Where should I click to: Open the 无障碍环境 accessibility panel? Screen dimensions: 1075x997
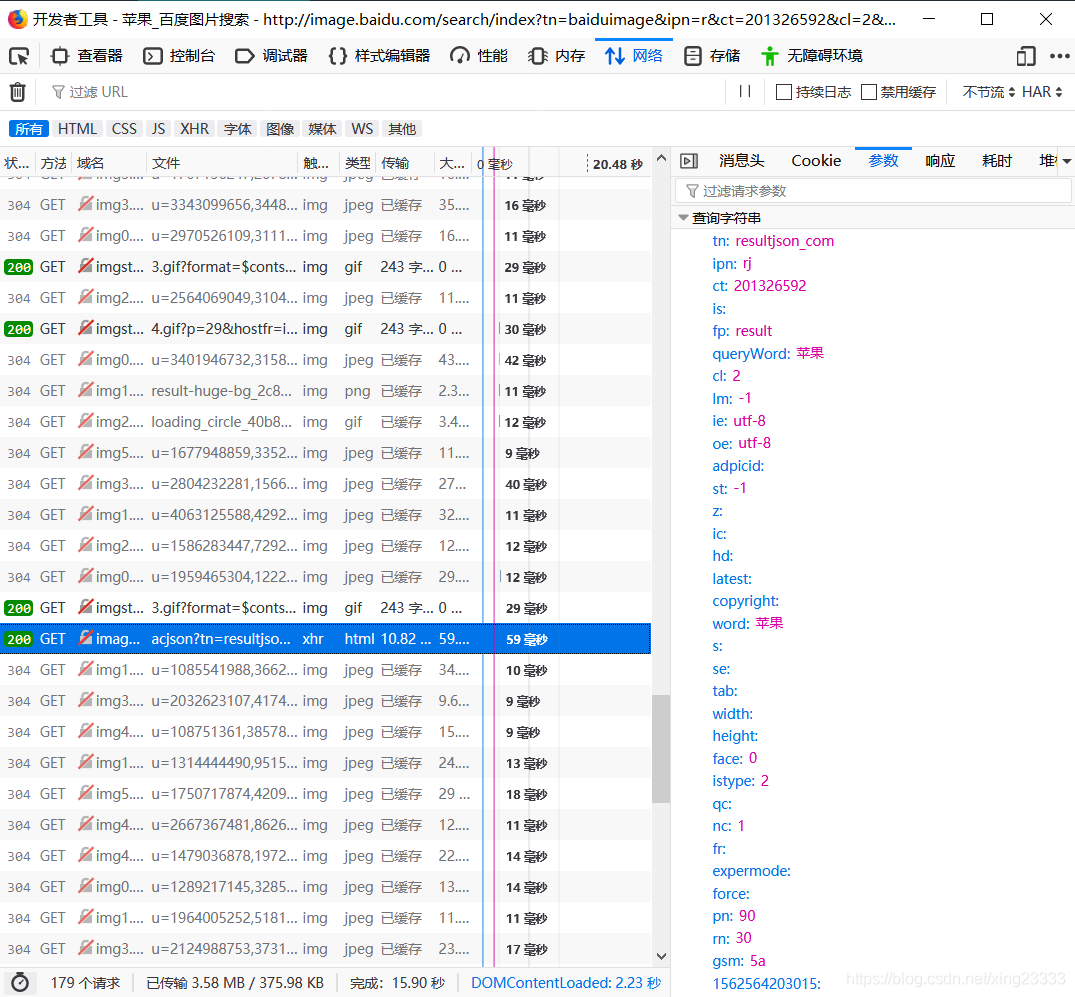point(811,56)
